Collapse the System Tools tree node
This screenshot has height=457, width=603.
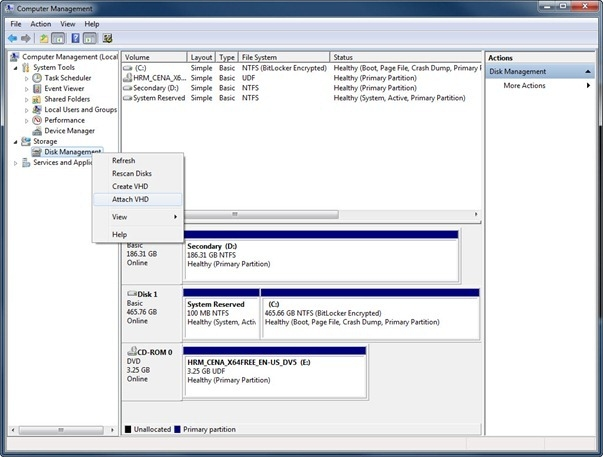click(15, 68)
